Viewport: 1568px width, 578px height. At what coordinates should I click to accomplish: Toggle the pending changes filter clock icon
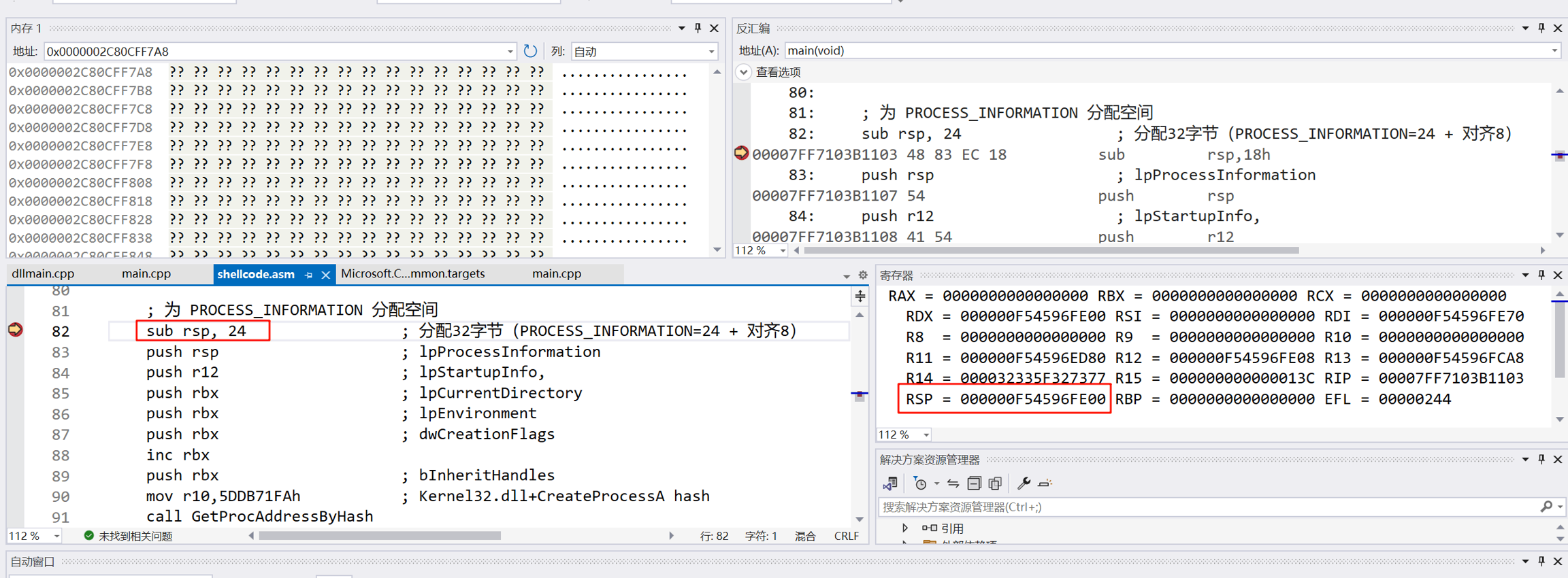point(920,483)
